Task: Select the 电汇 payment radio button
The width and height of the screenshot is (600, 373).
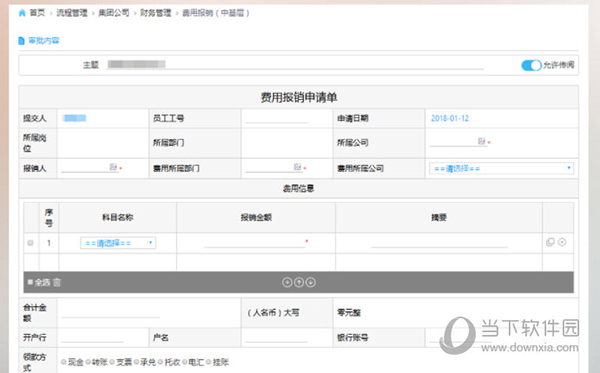Action: pos(184,362)
